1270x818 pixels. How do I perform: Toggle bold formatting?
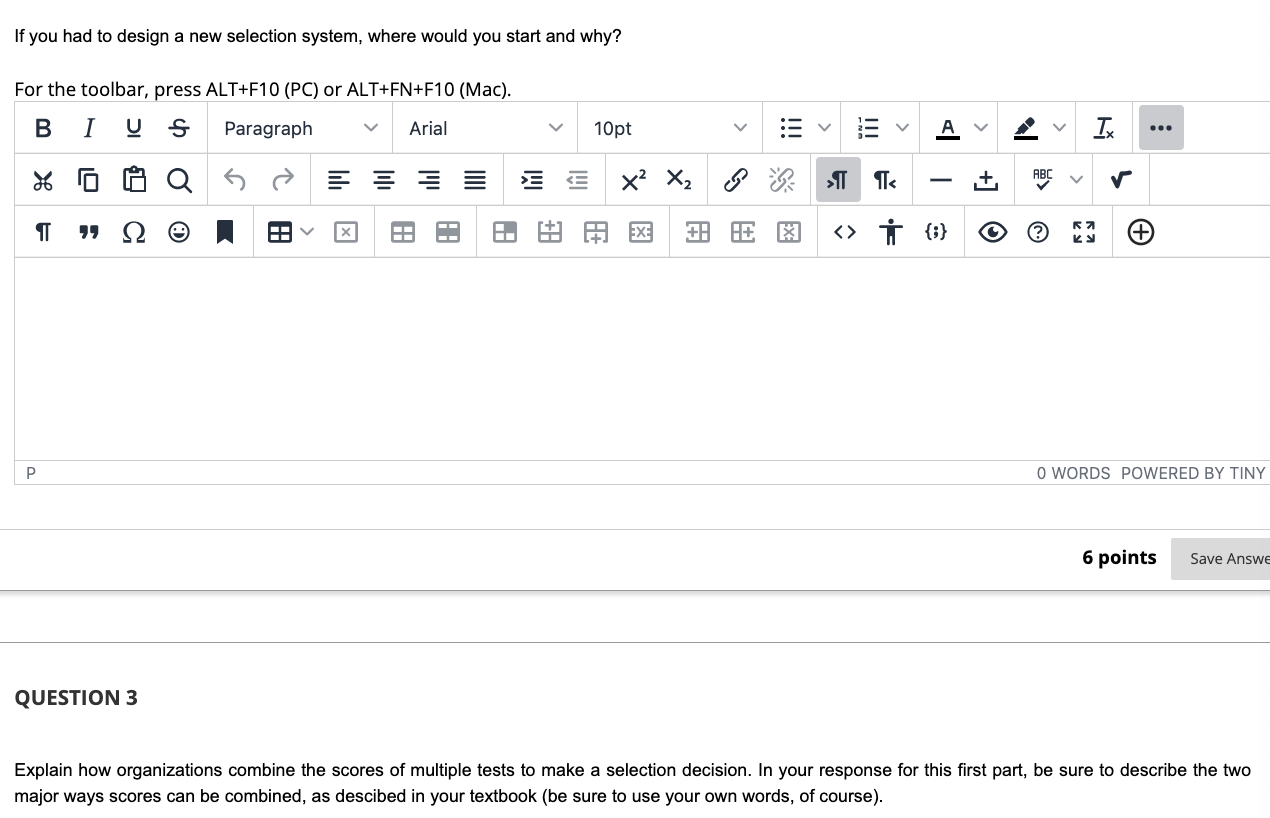tap(42, 128)
